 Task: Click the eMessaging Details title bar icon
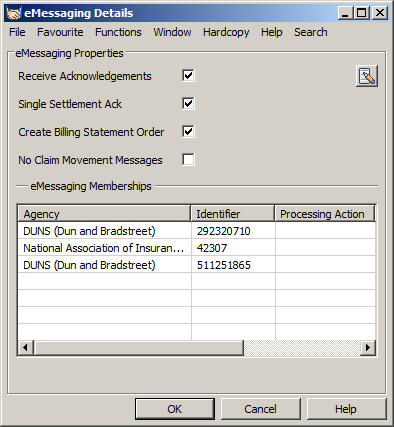(14, 13)
